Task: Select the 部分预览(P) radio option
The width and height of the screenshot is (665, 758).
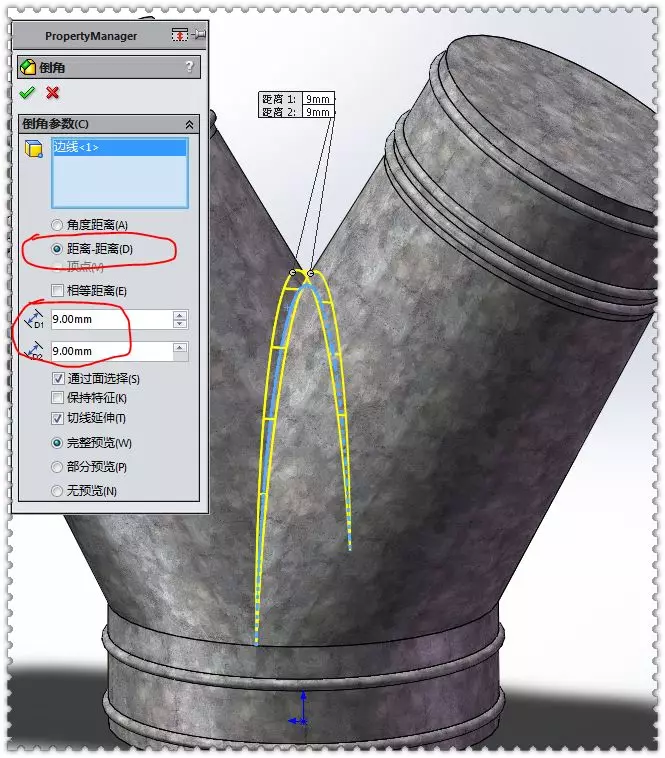Action: coord(57,467)
